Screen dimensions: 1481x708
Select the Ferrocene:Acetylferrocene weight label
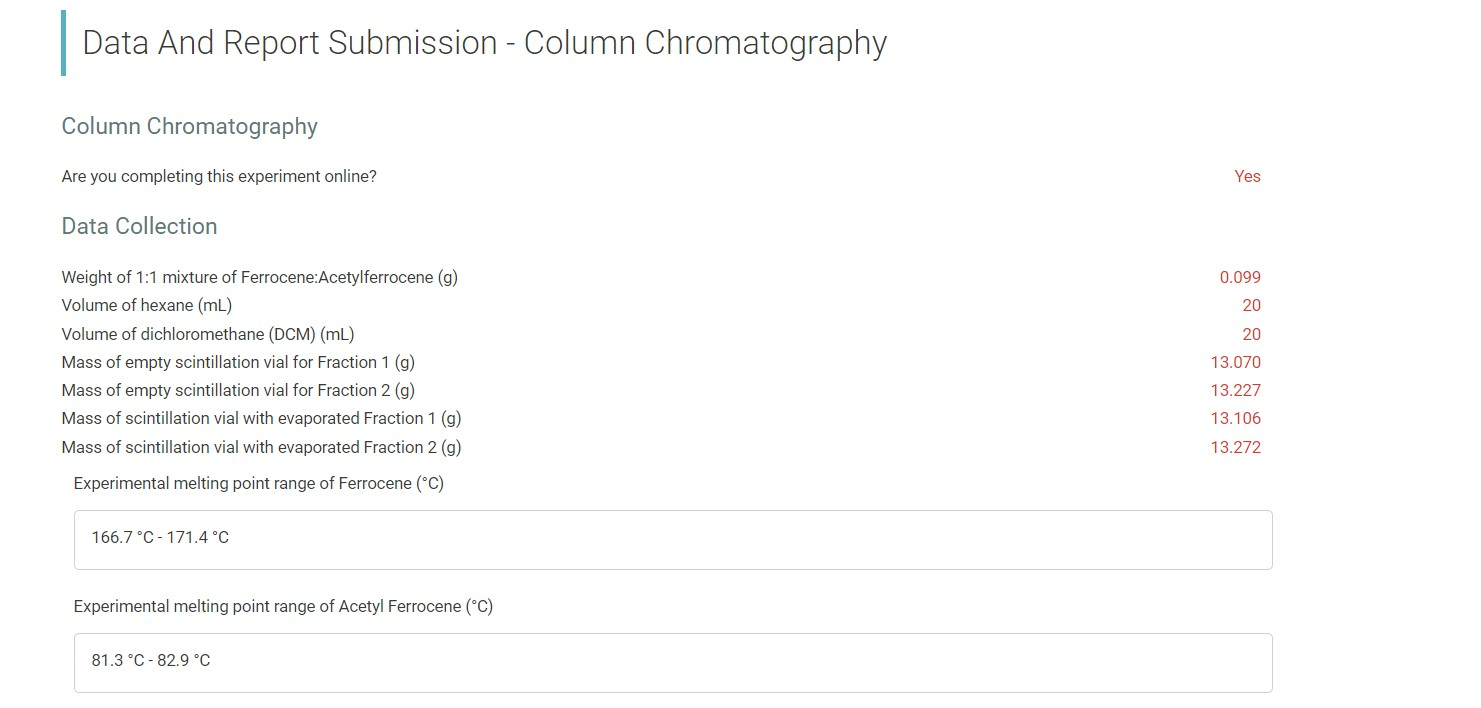pos(260,277)
